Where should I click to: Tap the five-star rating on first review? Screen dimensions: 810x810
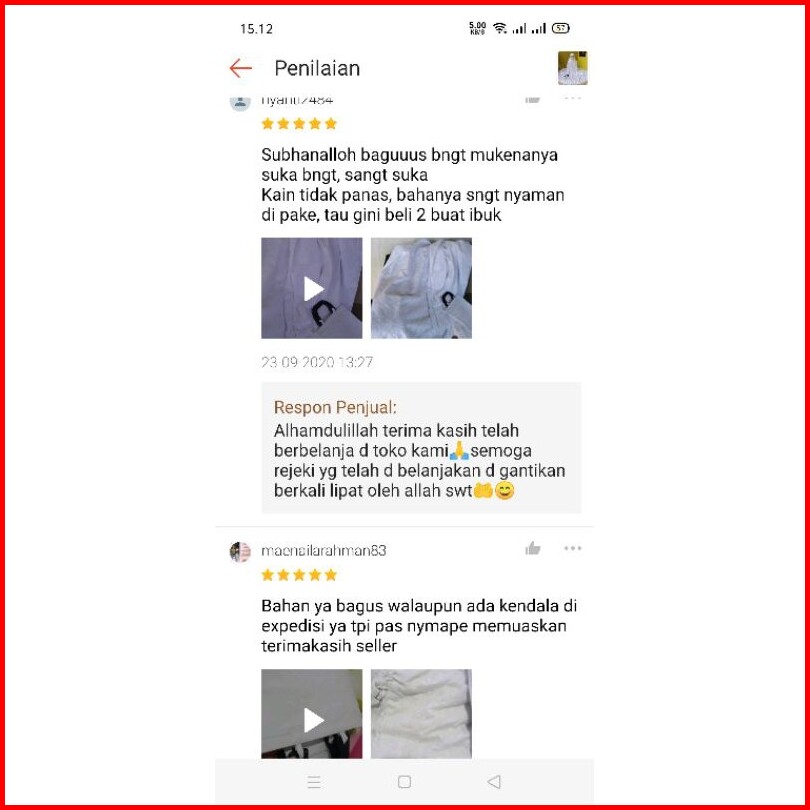pos(299,123)
